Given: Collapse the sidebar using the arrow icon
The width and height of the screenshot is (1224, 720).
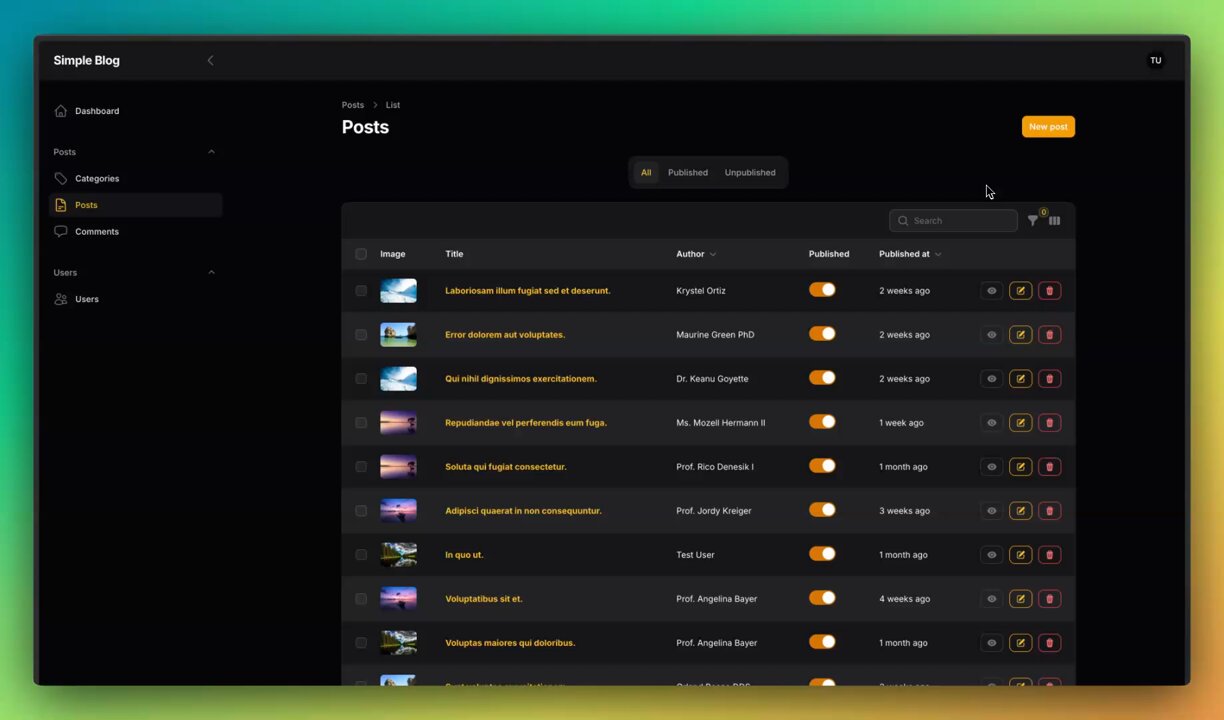Looking at the screenshot, I should pos(210,61).
